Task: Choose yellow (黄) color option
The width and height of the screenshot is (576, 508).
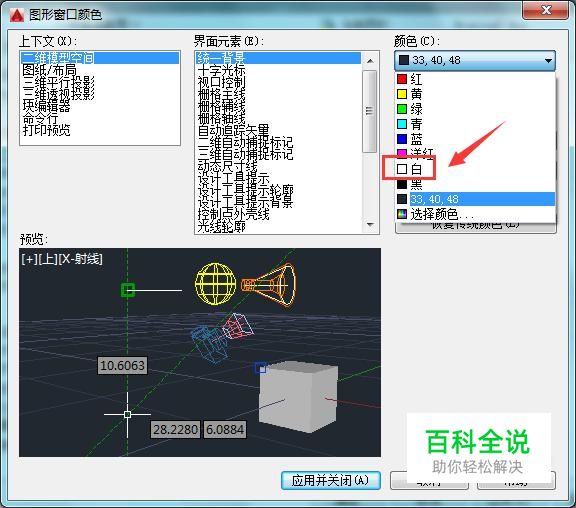Action: click(x=475, y=94)
